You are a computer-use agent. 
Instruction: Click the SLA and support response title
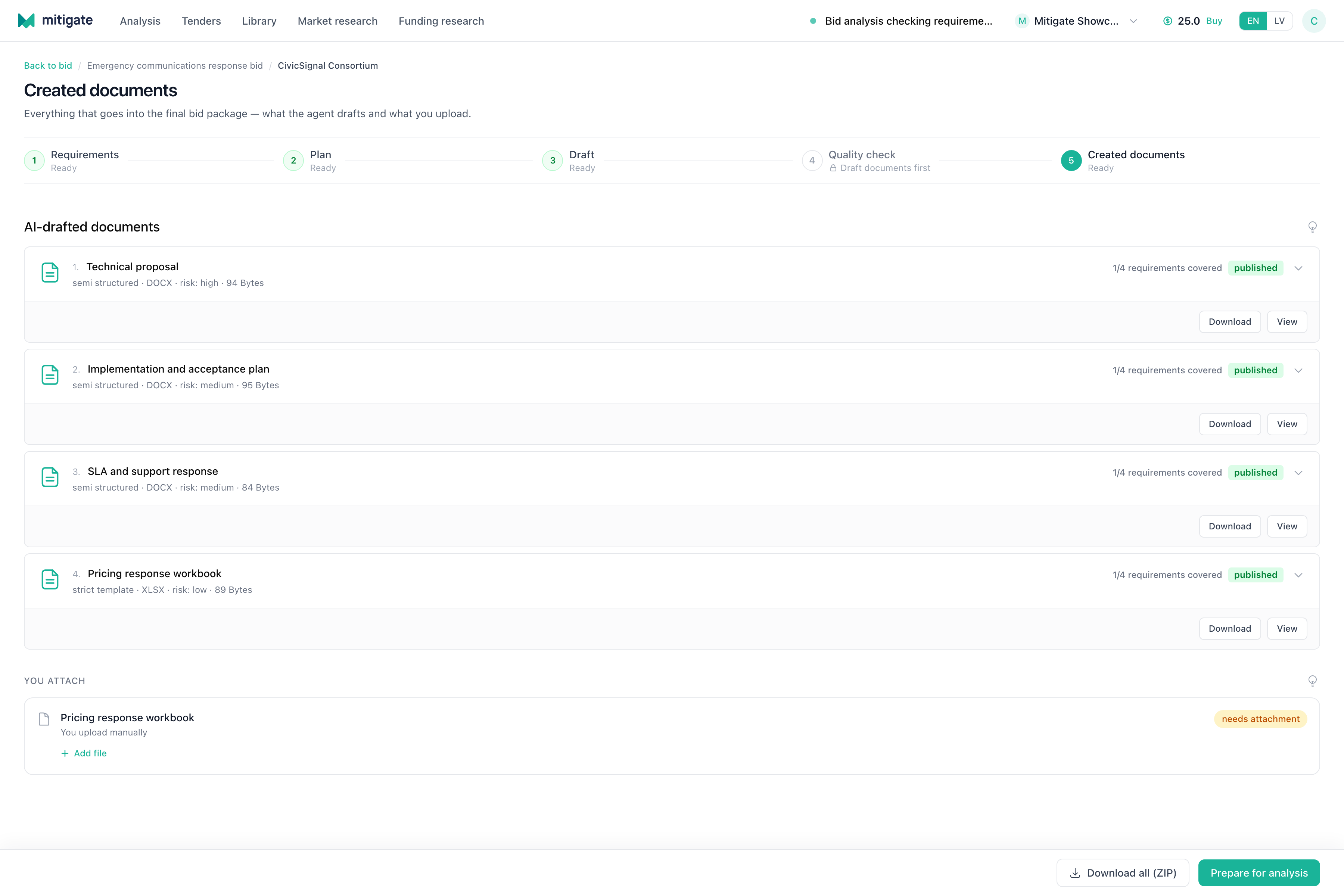pyautogui.click(x=153, y=472)
